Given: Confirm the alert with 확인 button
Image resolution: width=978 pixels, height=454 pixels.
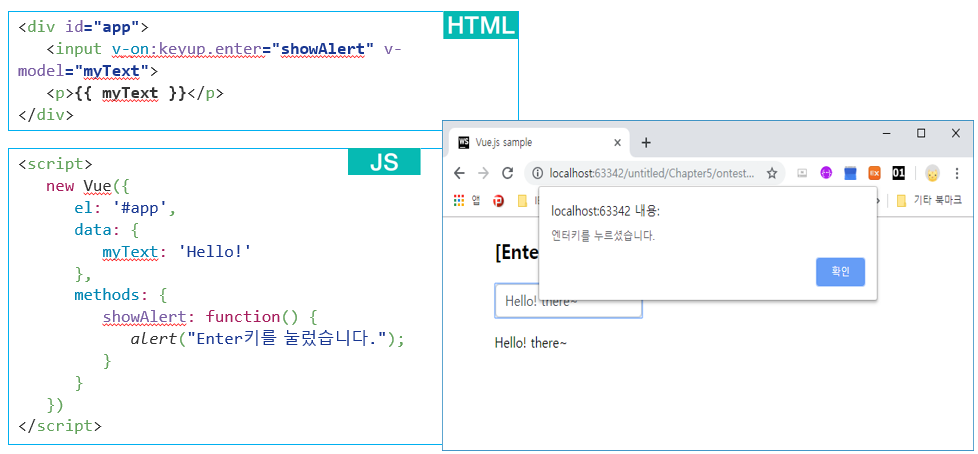Looking at the screenshot, I should point(840,272).
